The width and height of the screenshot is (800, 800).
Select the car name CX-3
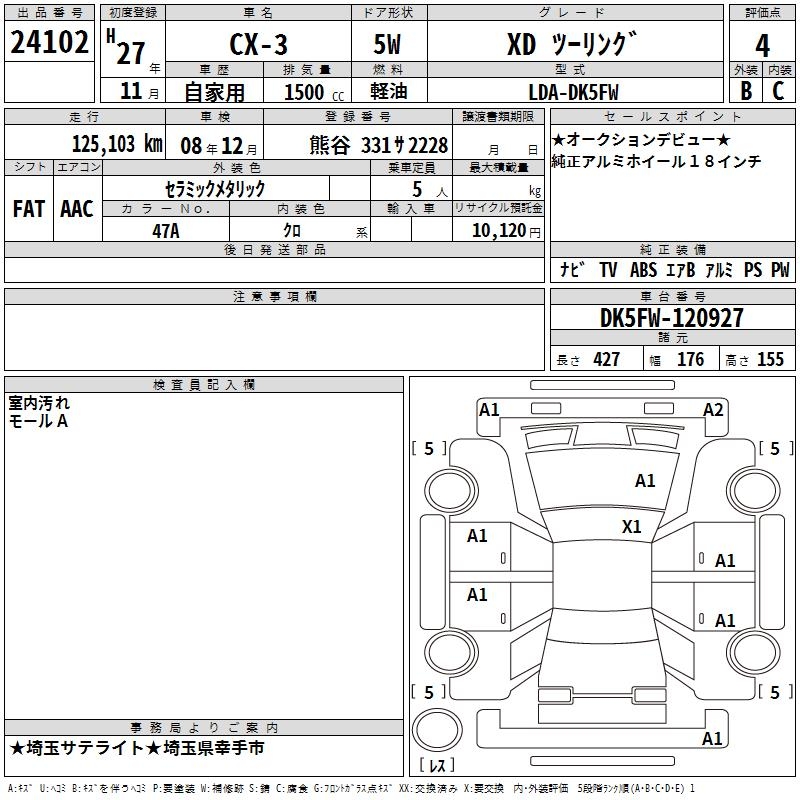(258, 44)
